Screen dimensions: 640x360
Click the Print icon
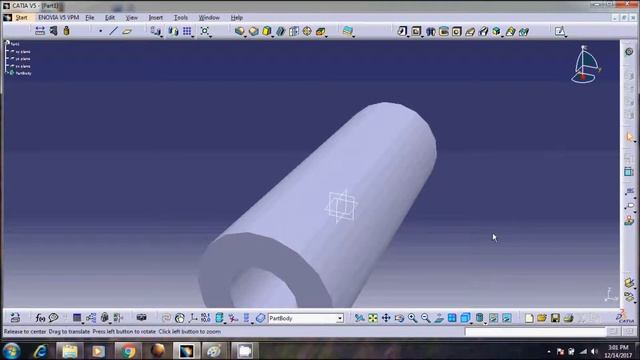pos(569,318)
